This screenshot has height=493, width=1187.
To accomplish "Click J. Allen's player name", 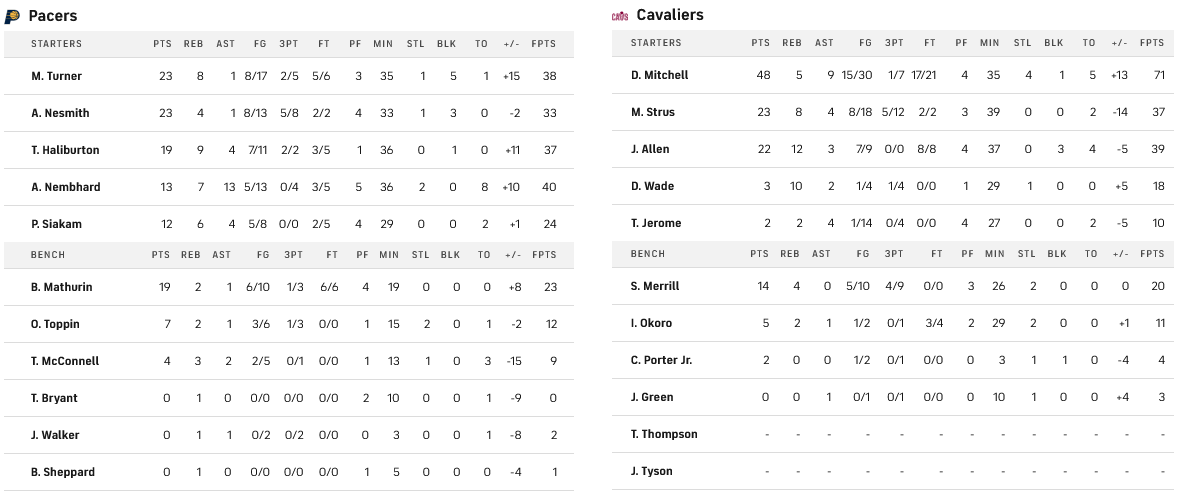I will pos(650,149).
